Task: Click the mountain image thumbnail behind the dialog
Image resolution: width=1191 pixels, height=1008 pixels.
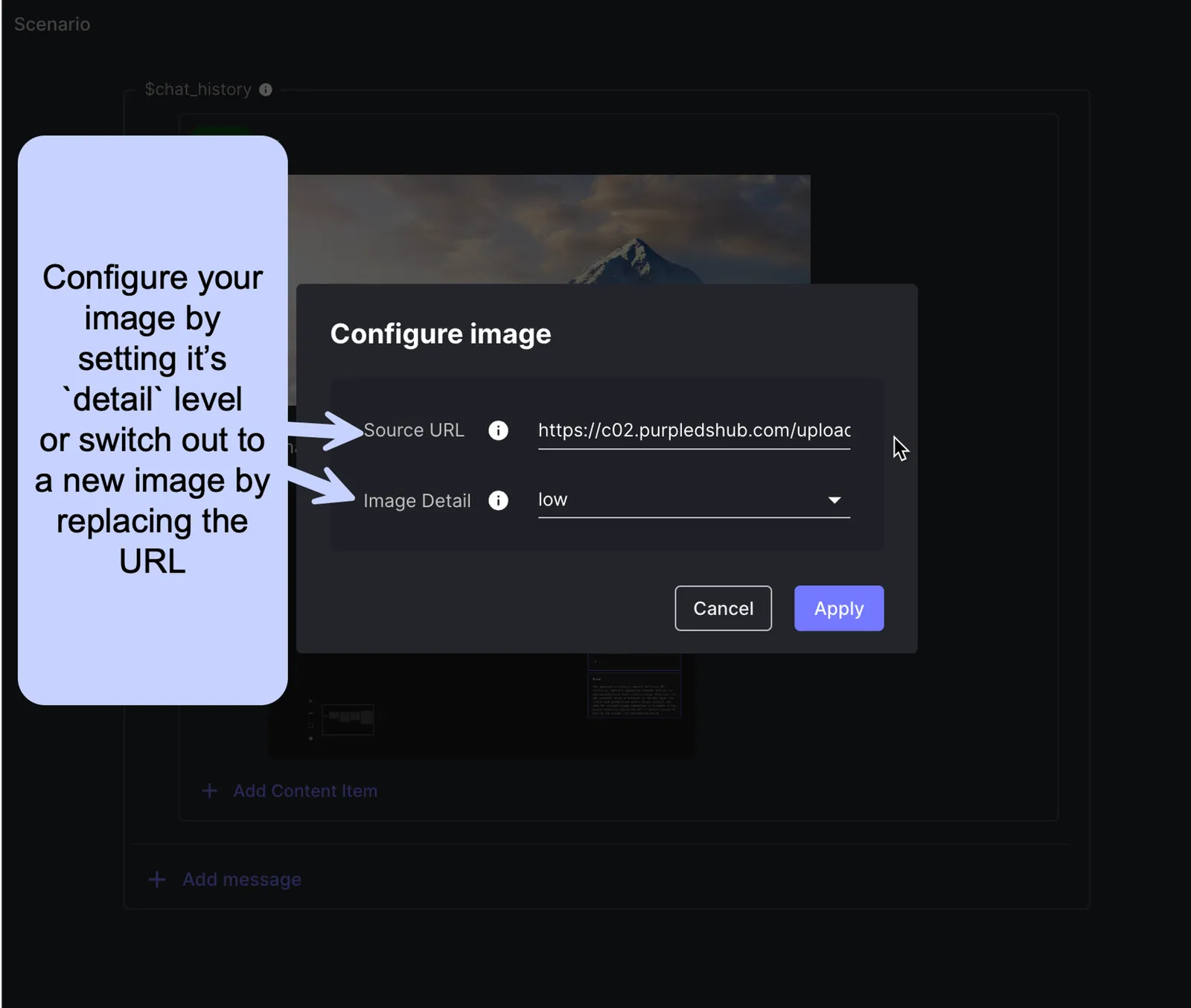Action: coord(549,229)
